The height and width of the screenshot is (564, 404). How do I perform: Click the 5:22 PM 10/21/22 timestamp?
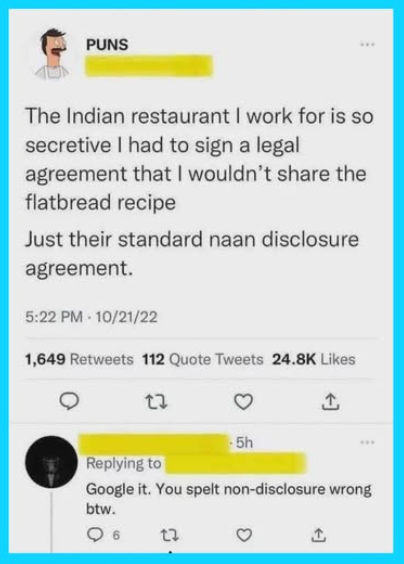(x=91, y=317)
